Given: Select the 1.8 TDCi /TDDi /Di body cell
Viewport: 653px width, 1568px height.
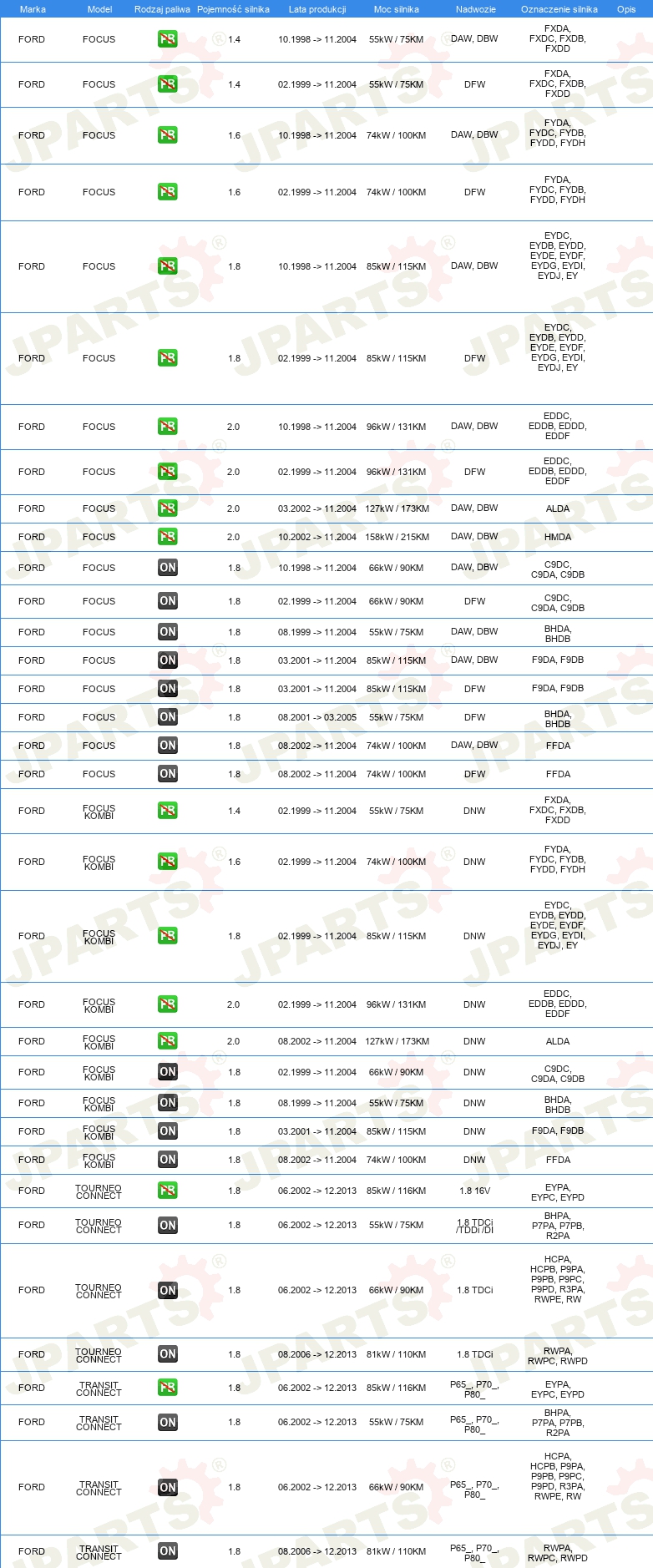Looking at the screenshot, I should pyautogui.click(x=475, y=1226).
